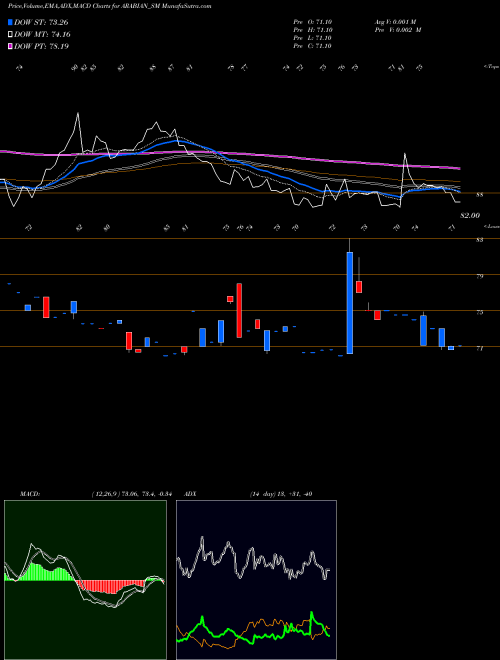Select the 'DOW ST: 73.26' legend text
Screen dimensions: 500x660
pos(41,22)
